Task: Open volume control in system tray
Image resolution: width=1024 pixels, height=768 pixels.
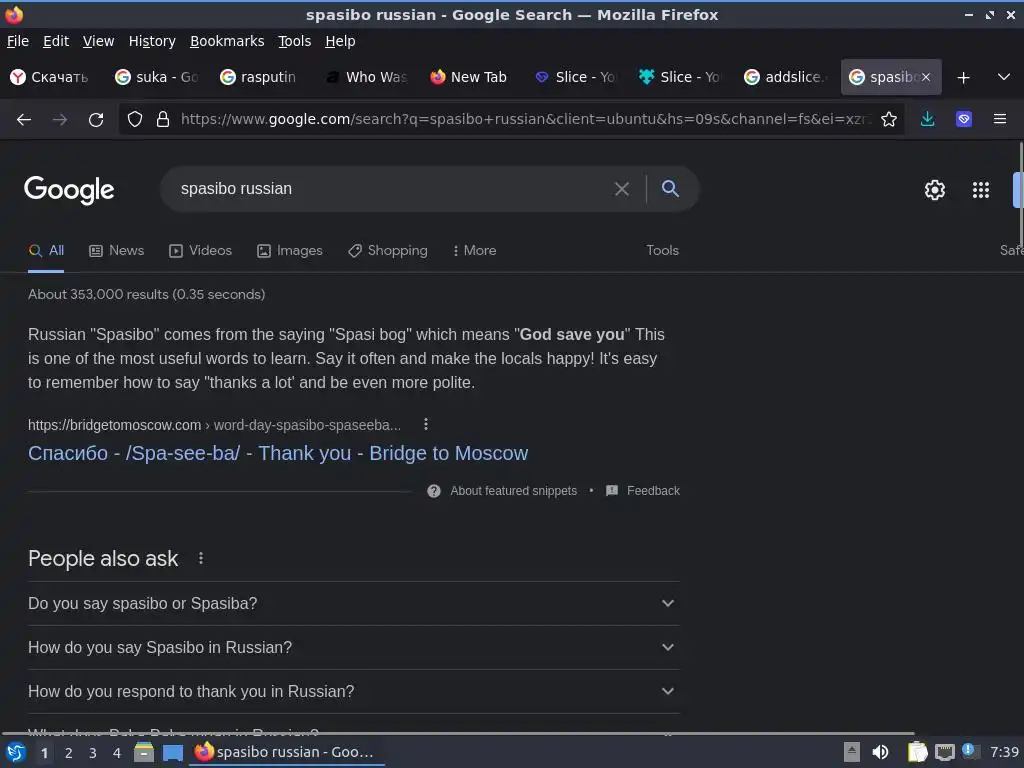Action: point(880,752)
